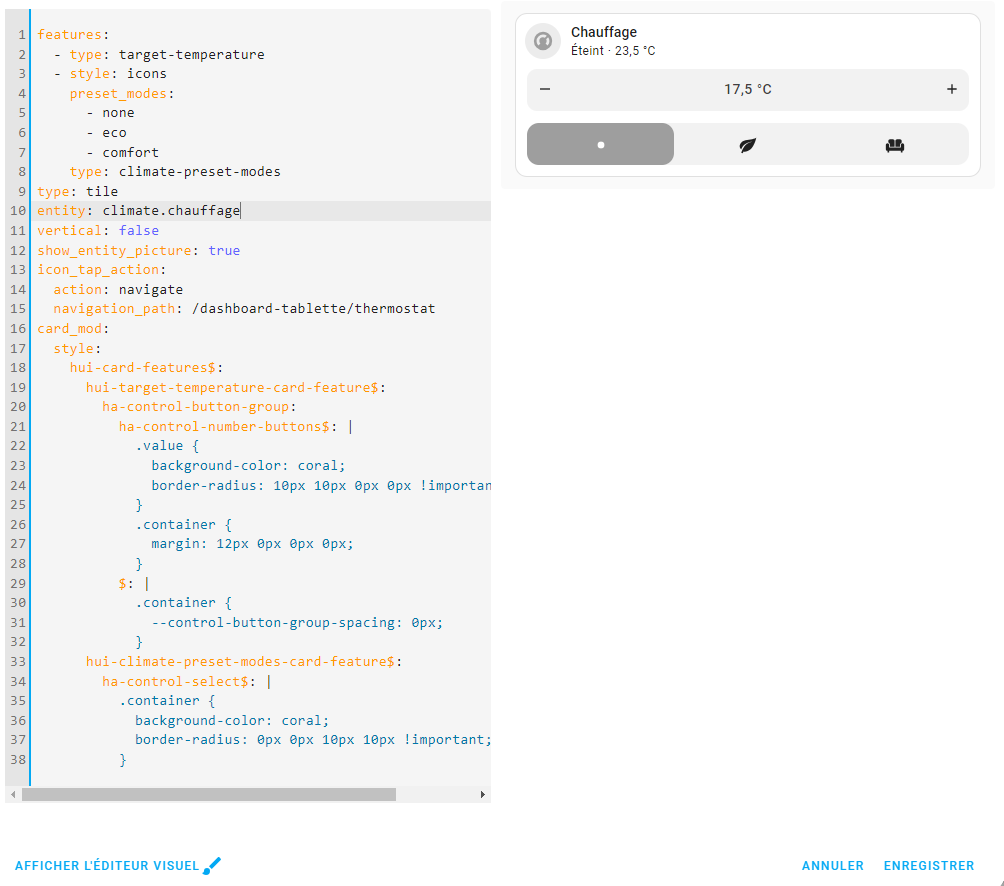Open the visual editor via AFFICHER L'ÉDITEUR VISUEL
The image size is (1004, 886).
(107, 866)
